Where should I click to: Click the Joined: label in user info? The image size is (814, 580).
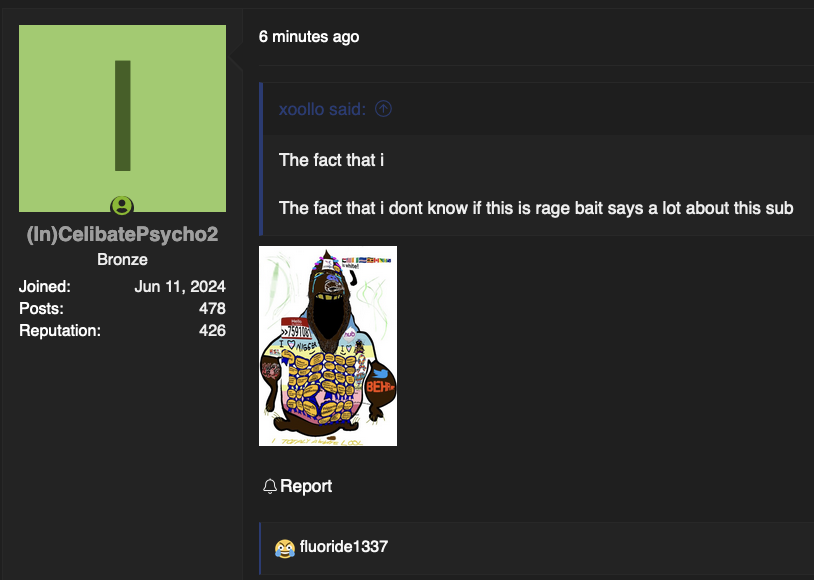(x=45, y=287)
